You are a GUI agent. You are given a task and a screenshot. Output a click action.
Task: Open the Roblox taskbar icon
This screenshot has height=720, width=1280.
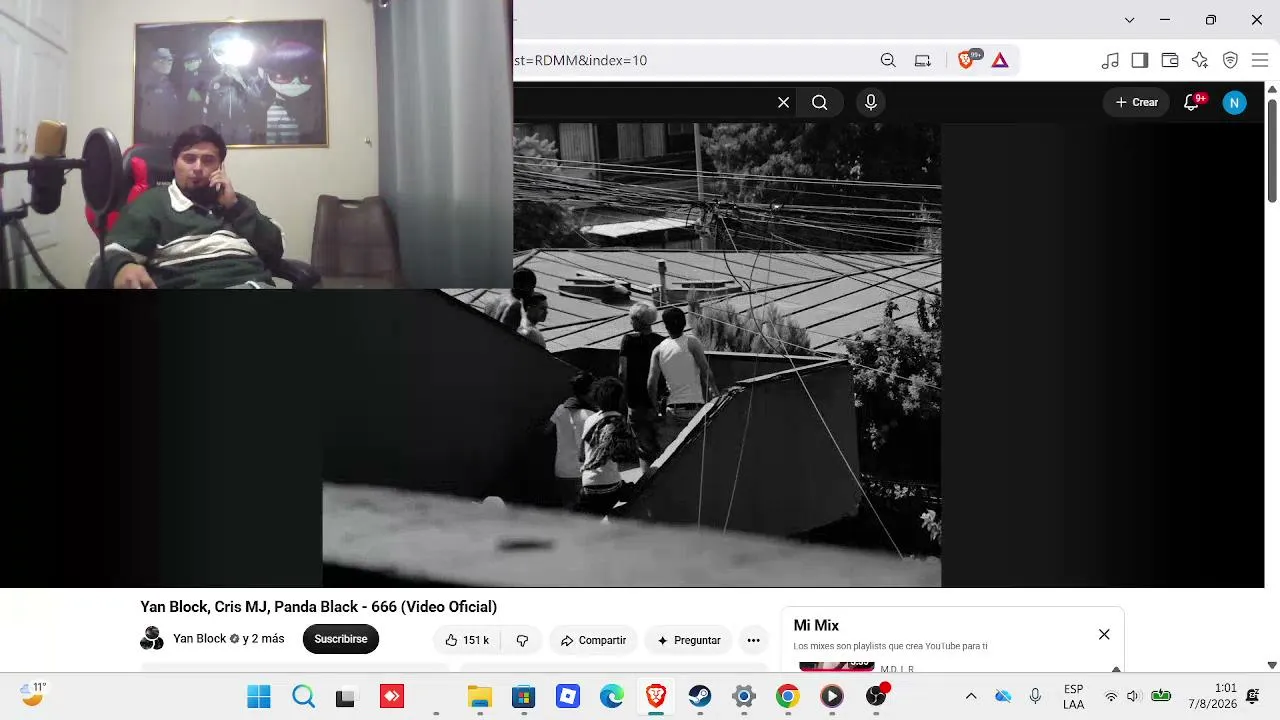click(x=568, y=696)
